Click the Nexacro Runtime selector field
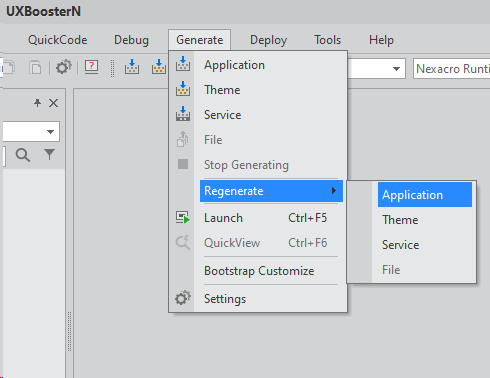The width and height of the screenshot is (490, 378). [452, 69]
